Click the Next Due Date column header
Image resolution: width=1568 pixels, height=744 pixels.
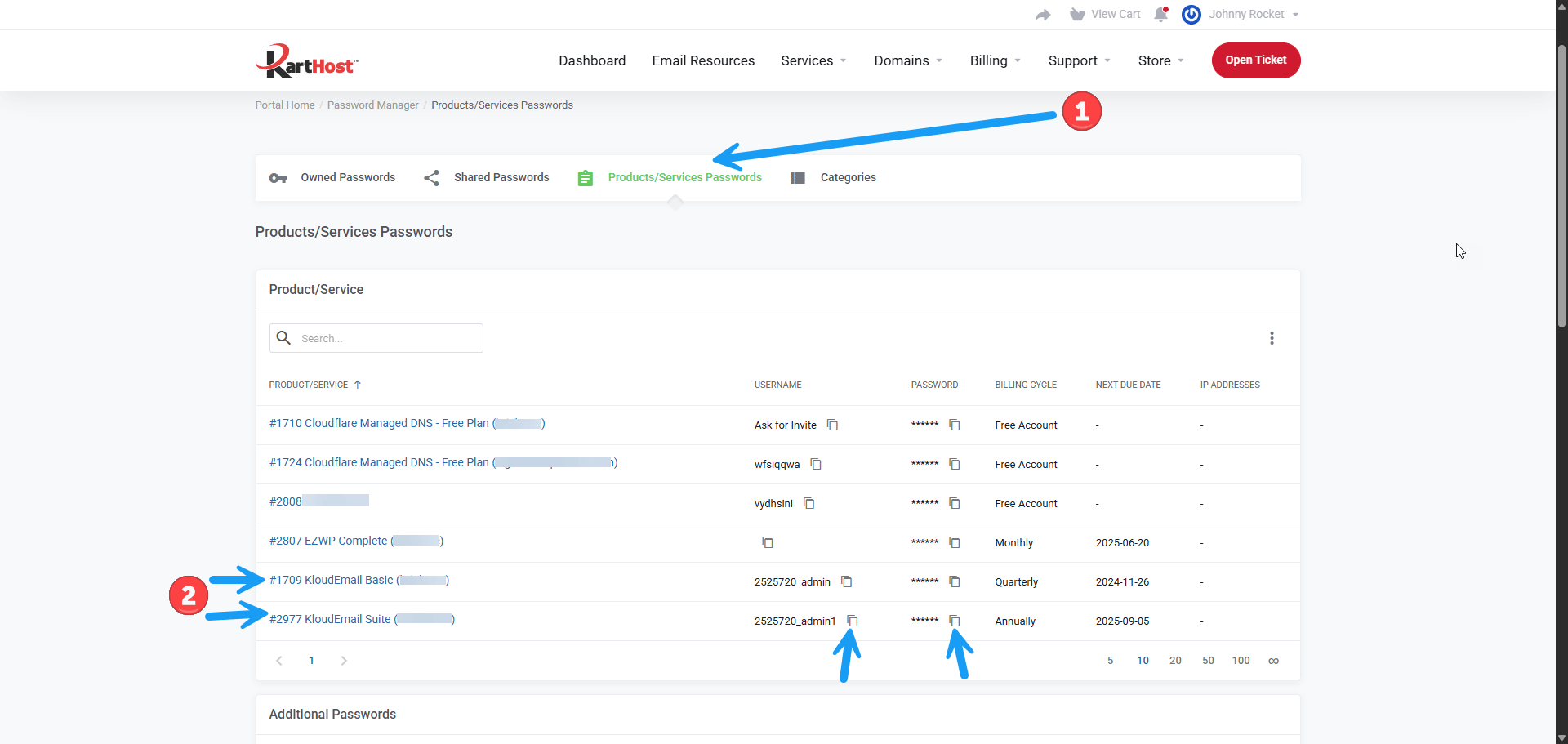coord(1128,385)
